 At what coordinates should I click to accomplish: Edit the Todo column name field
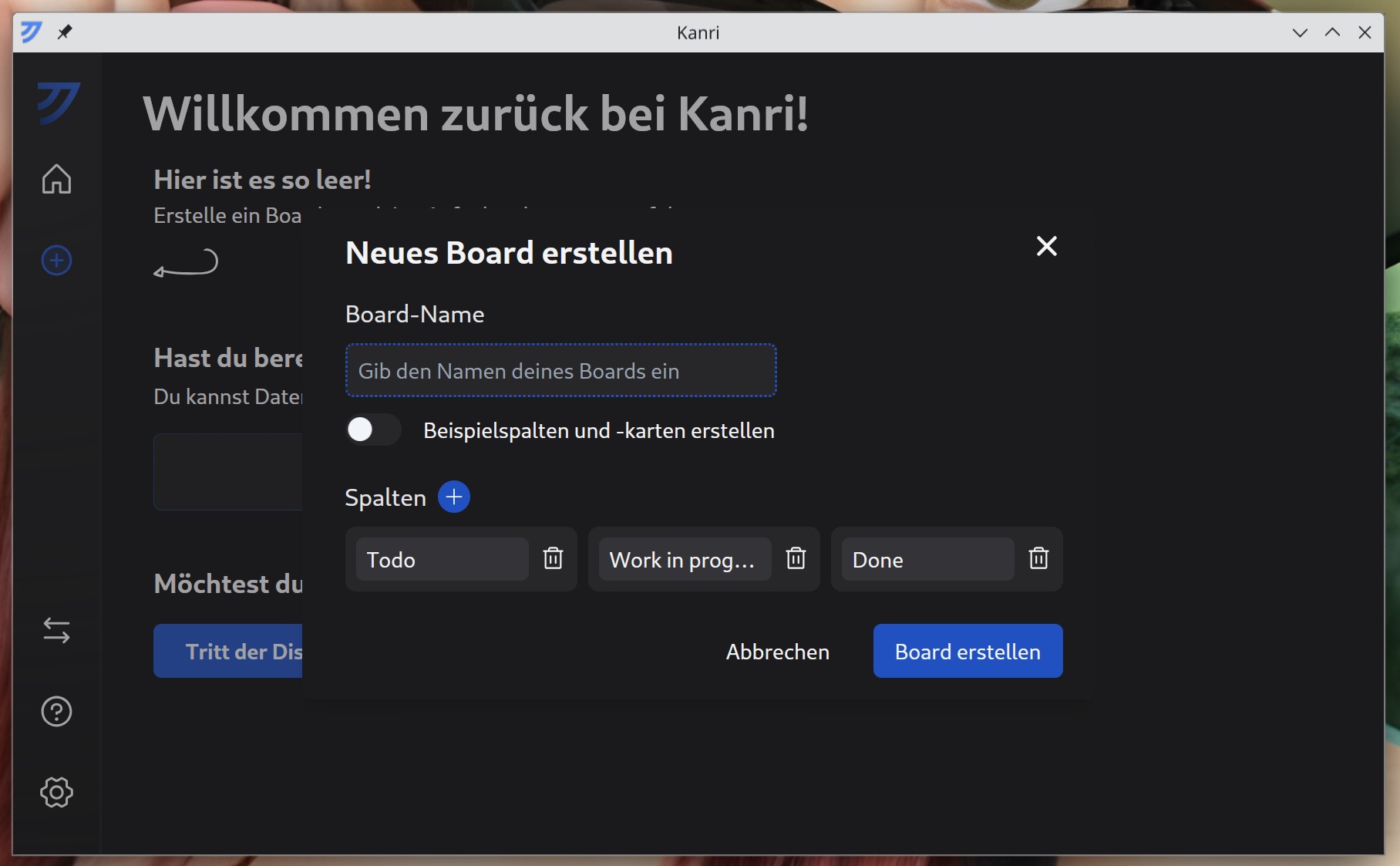(x=442, y=559)
